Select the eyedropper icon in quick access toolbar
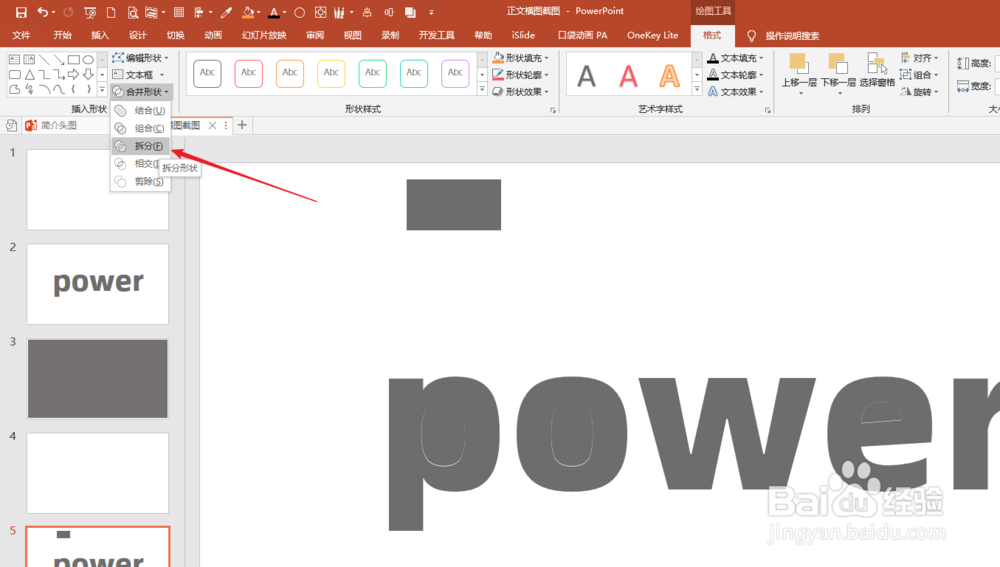 pos(226,12)
